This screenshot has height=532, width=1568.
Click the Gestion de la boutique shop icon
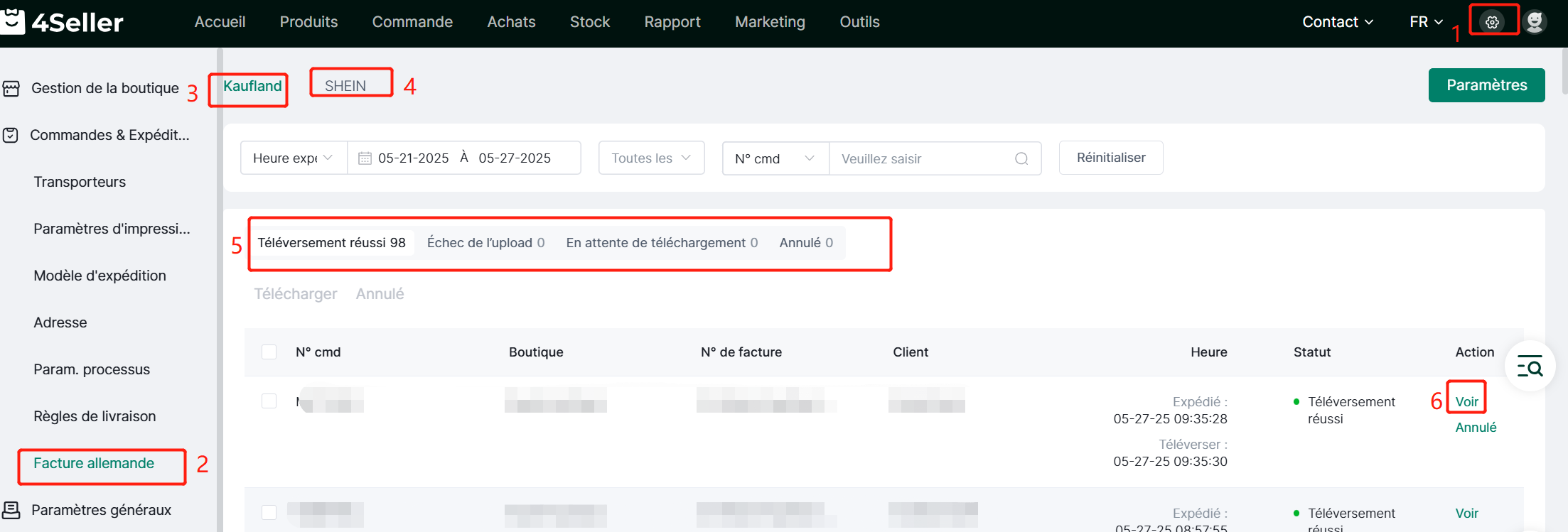[11, 89]
